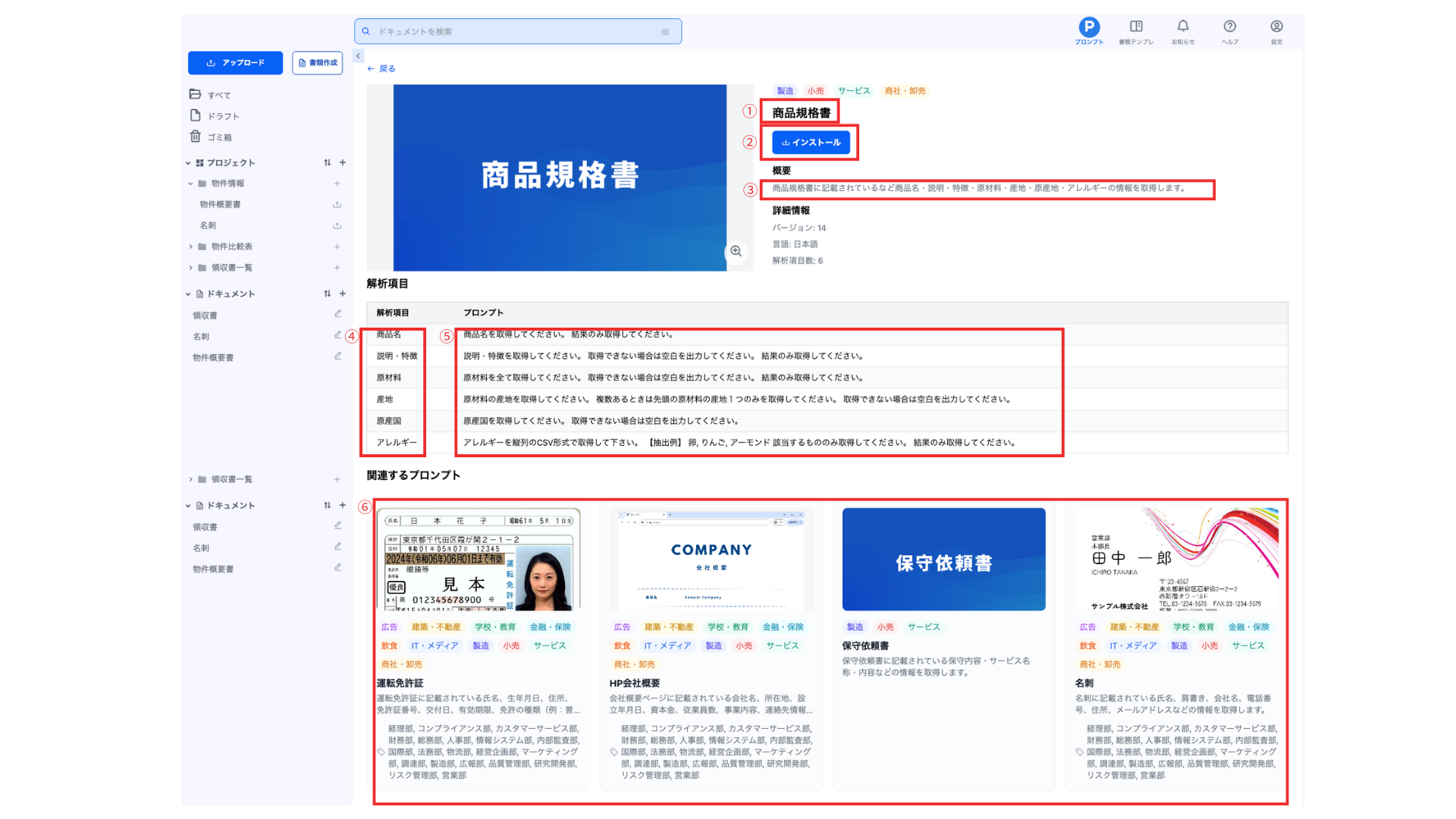Open the 保守依頼書 related prompt thumbnail
The image size is (1456, 819).
click(x=943, y=560)
